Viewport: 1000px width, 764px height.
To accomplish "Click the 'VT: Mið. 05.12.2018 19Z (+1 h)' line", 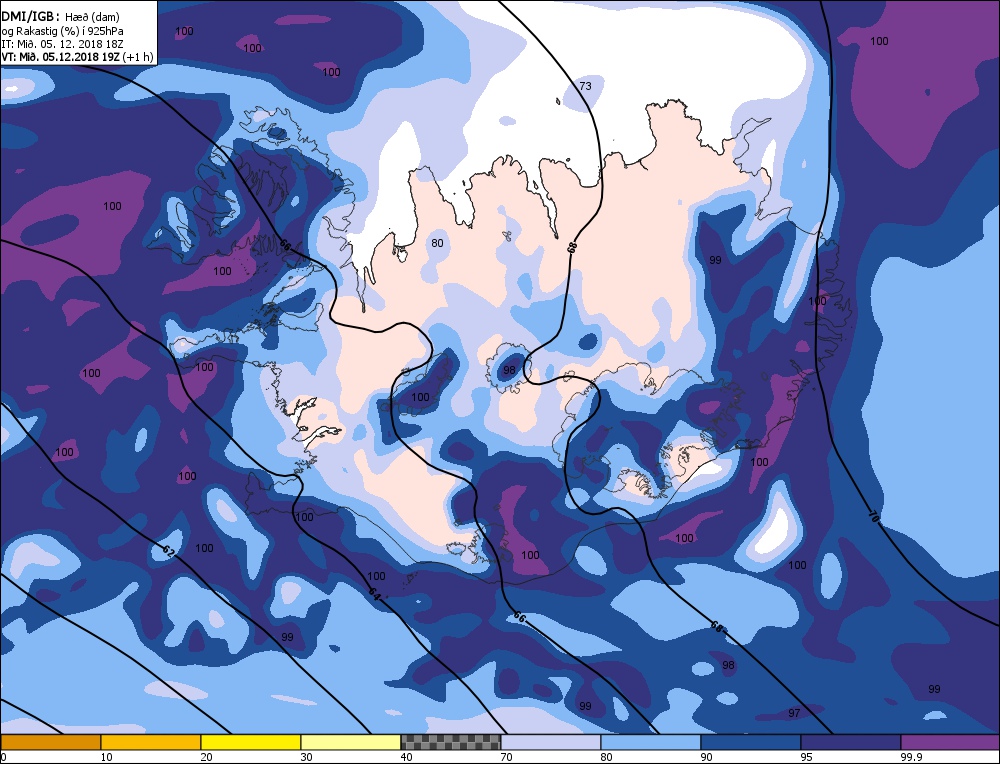I will (77, 57).
